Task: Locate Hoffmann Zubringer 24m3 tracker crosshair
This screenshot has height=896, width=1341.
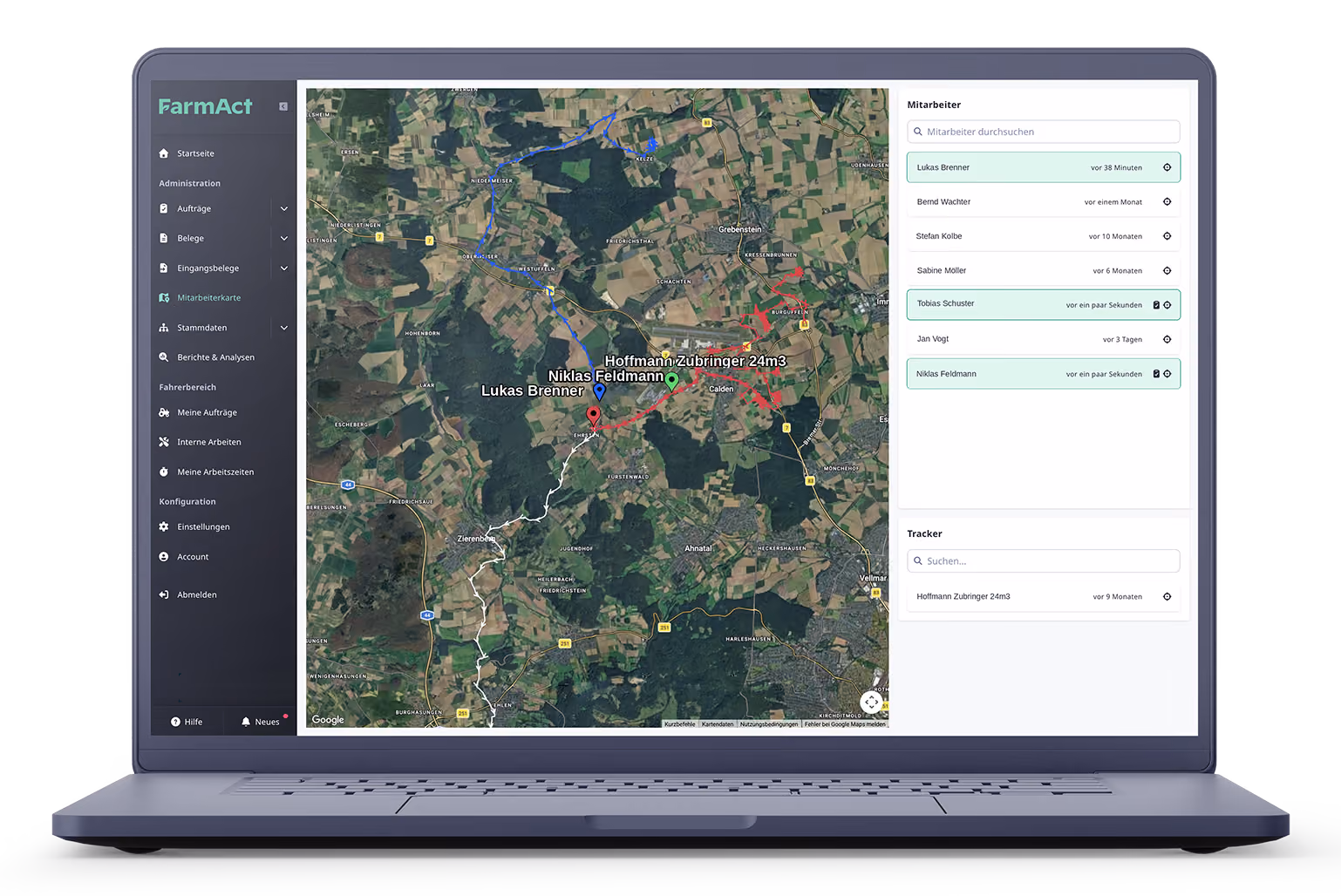Action: coord(1167,597)
